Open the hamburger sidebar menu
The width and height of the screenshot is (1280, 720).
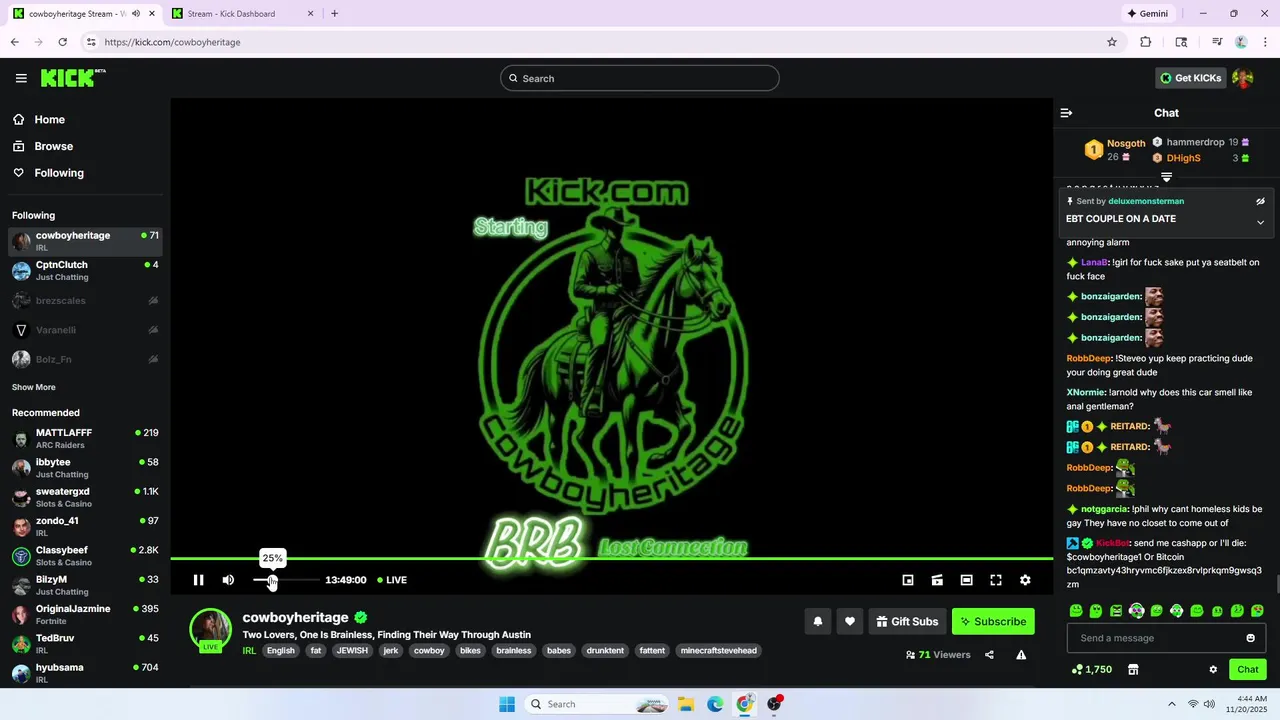coord(21,78)
